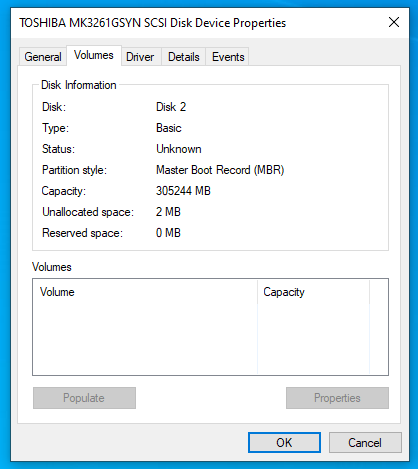
Task: Click the 'Reserved space:' label
Action: click(x=82, y=233)
